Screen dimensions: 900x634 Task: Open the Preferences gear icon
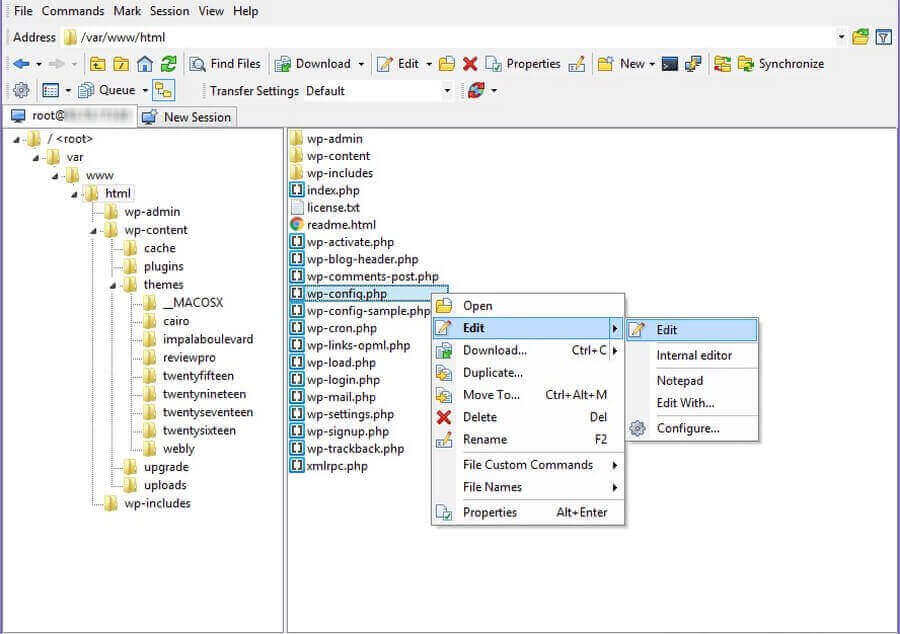click(x=21, y=90)
